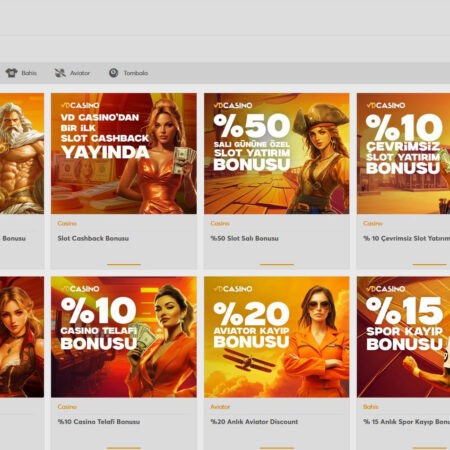Click the orange bar under % 15 Anlık Spor

click(430, 448)
